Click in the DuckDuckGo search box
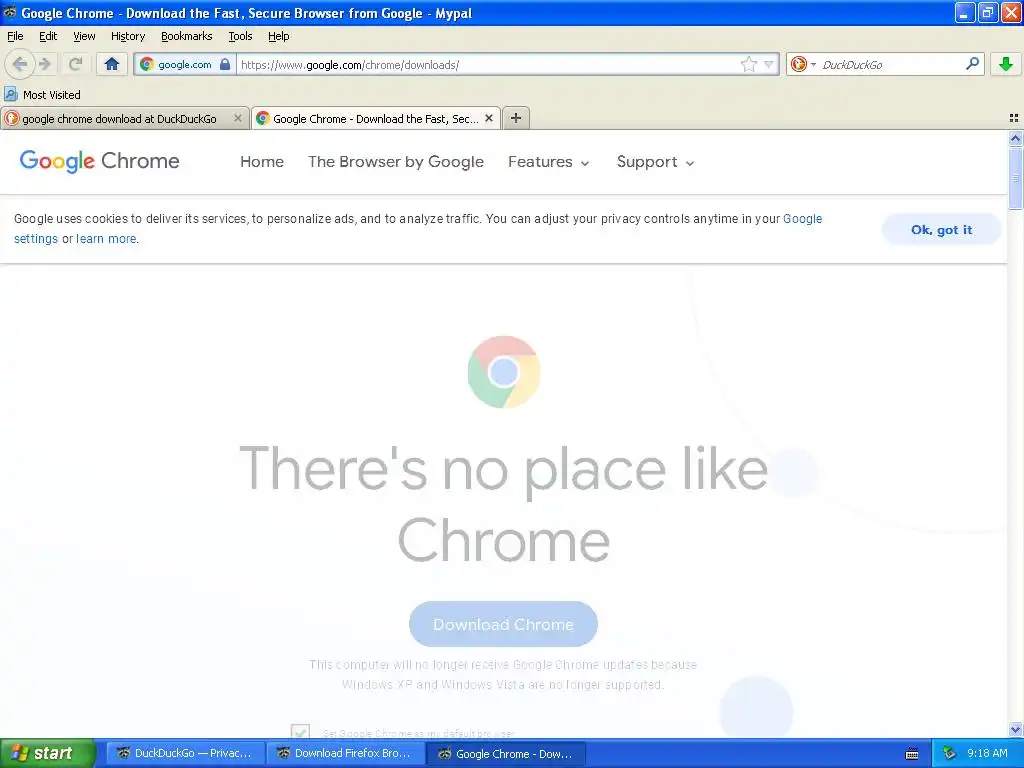This screenshot has height=768, width=1024. pyautogui.click(x=890, y=65)
